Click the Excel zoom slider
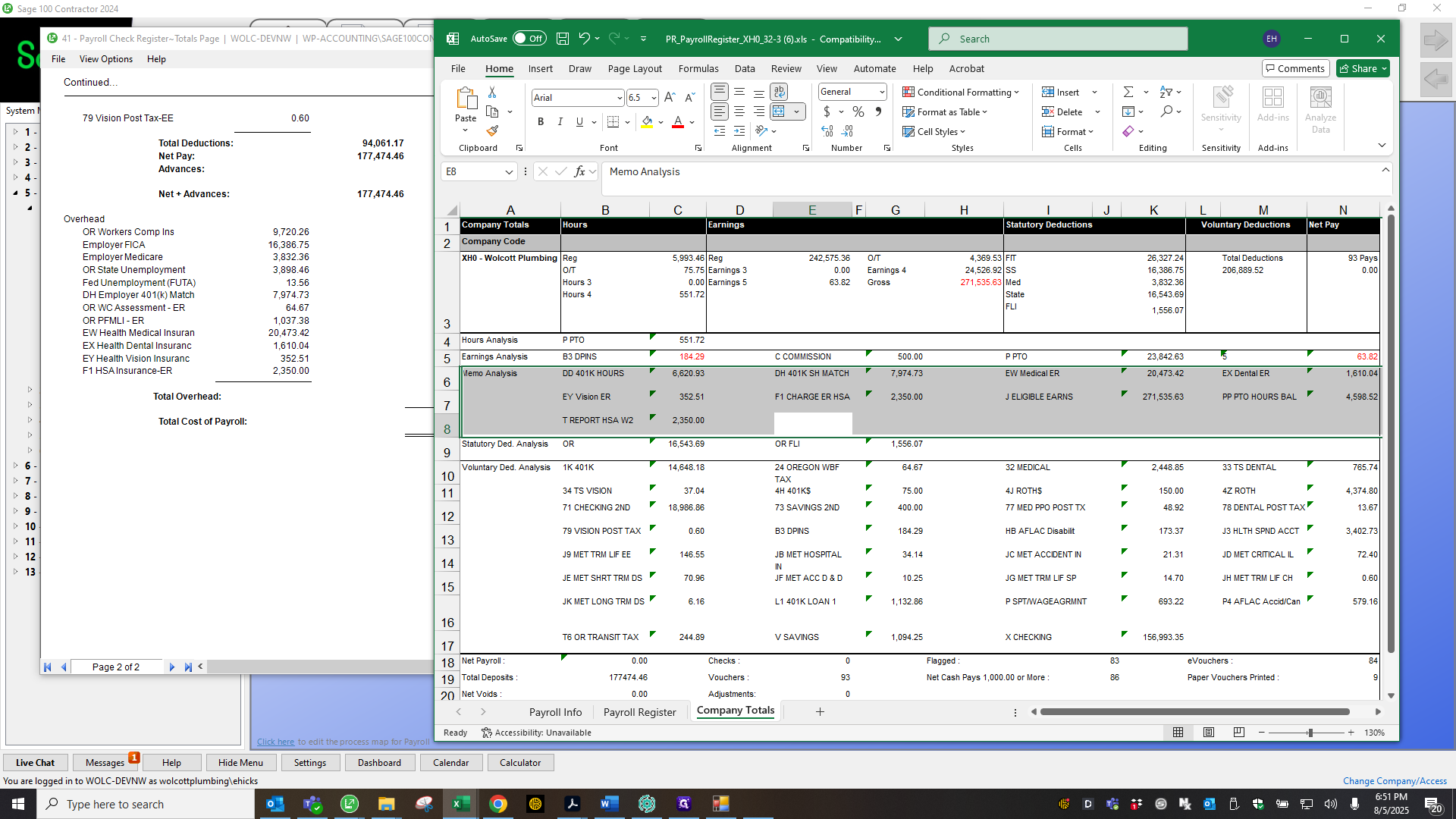1456x819 pixels. pos(1310,733)
